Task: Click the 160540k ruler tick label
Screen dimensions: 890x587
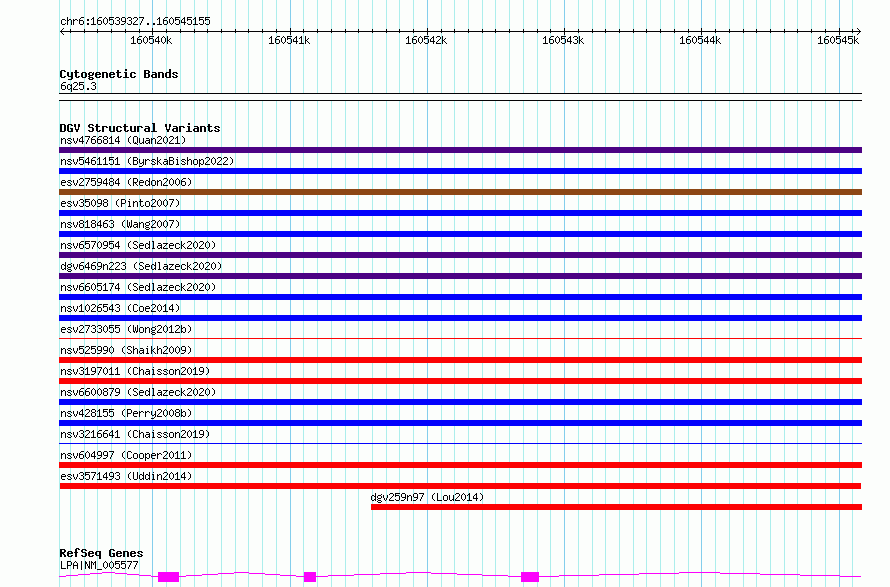Action: tap(151, 40)
